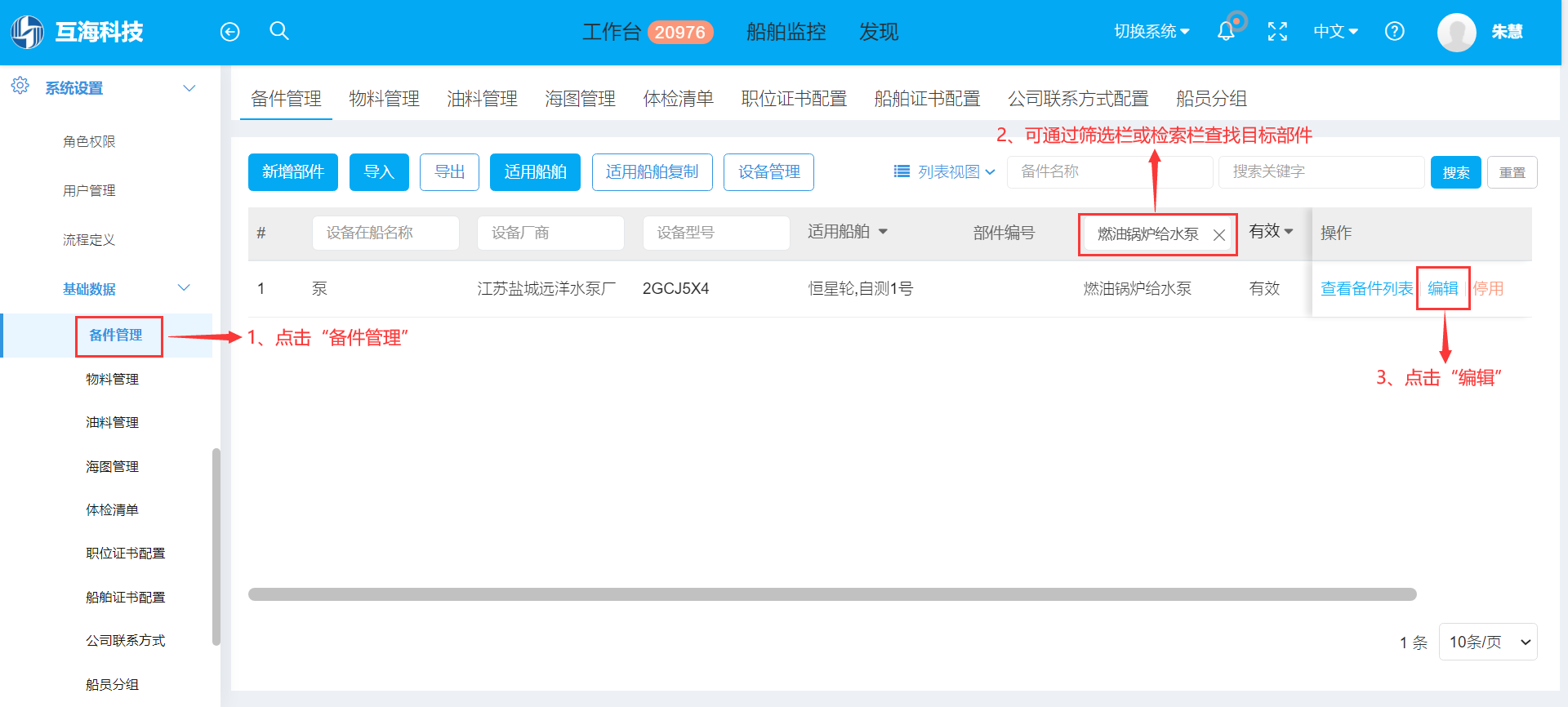Focus the 搜索关键字 input field

[x=1321, y=172]
